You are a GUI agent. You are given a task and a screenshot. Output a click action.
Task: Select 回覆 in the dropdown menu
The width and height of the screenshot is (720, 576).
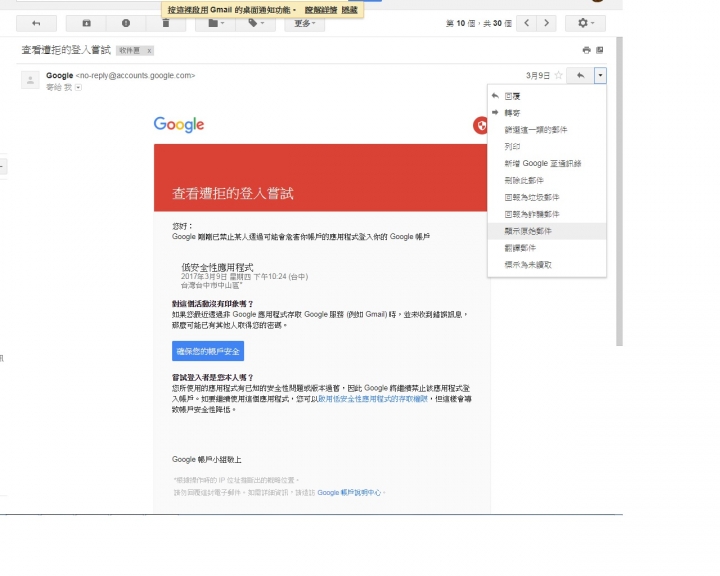pos(546,96)
